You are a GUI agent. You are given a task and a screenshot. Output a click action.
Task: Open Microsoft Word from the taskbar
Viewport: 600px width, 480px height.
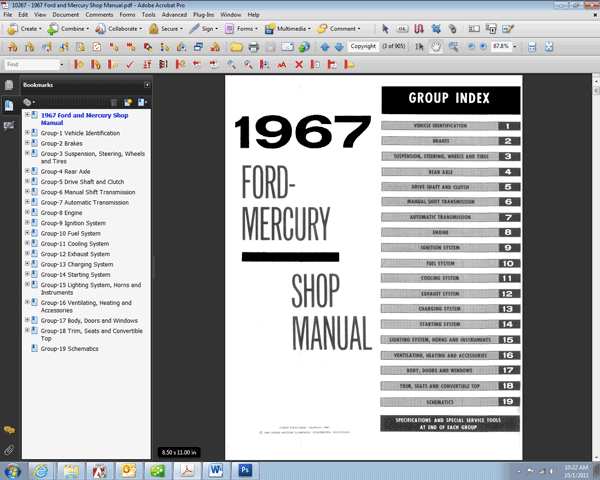(x=216, y=470)
